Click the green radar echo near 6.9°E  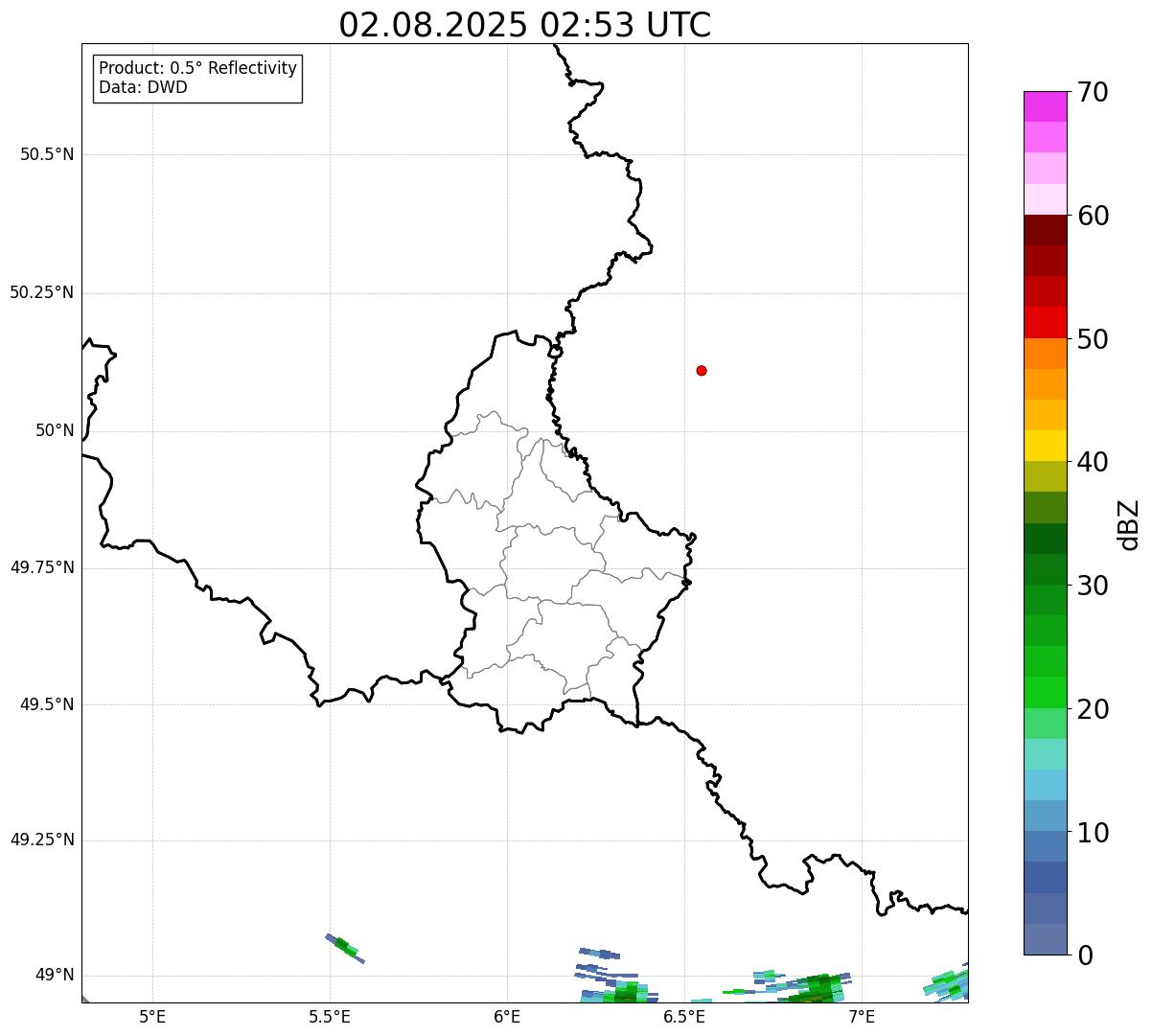pyautogui.click(x=819, y=987)
